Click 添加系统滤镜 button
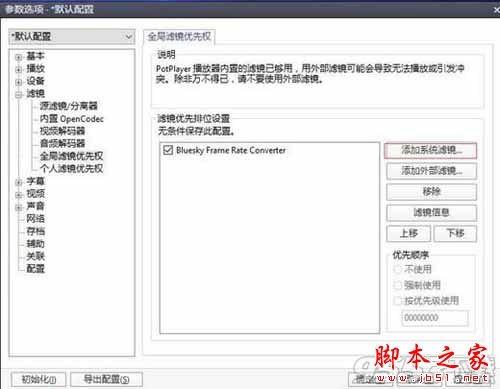Screen dimensions: 500x389 pos(431,151)
